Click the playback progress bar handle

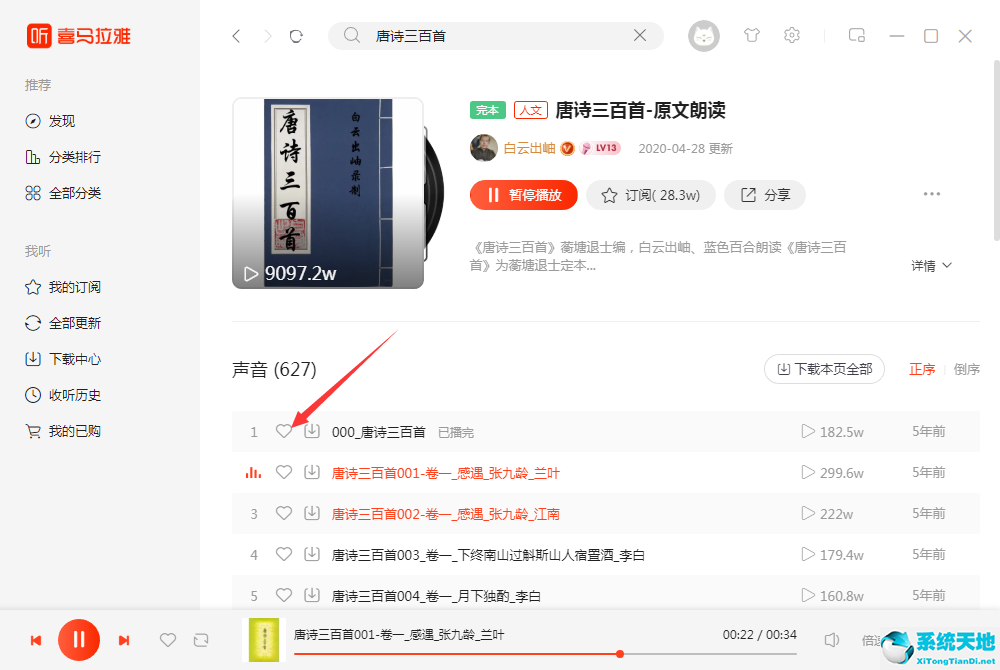pos(620,654)
